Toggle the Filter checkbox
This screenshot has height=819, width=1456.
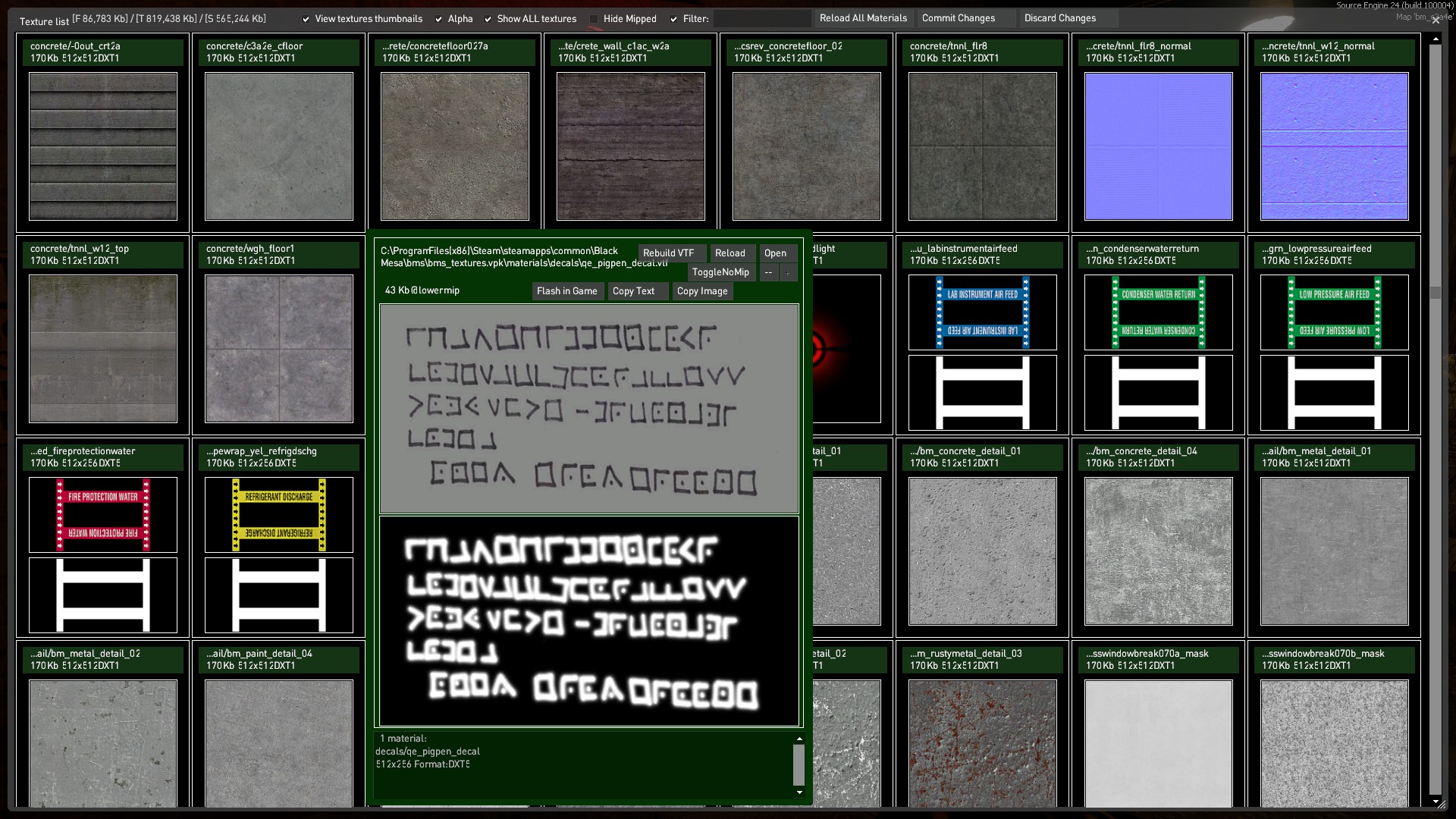[673, 19]
